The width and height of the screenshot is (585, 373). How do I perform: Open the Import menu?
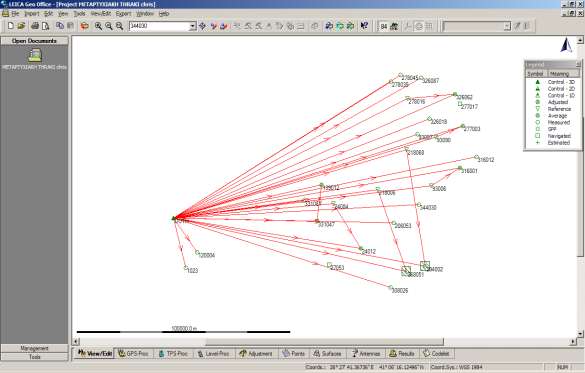[32, 14]
